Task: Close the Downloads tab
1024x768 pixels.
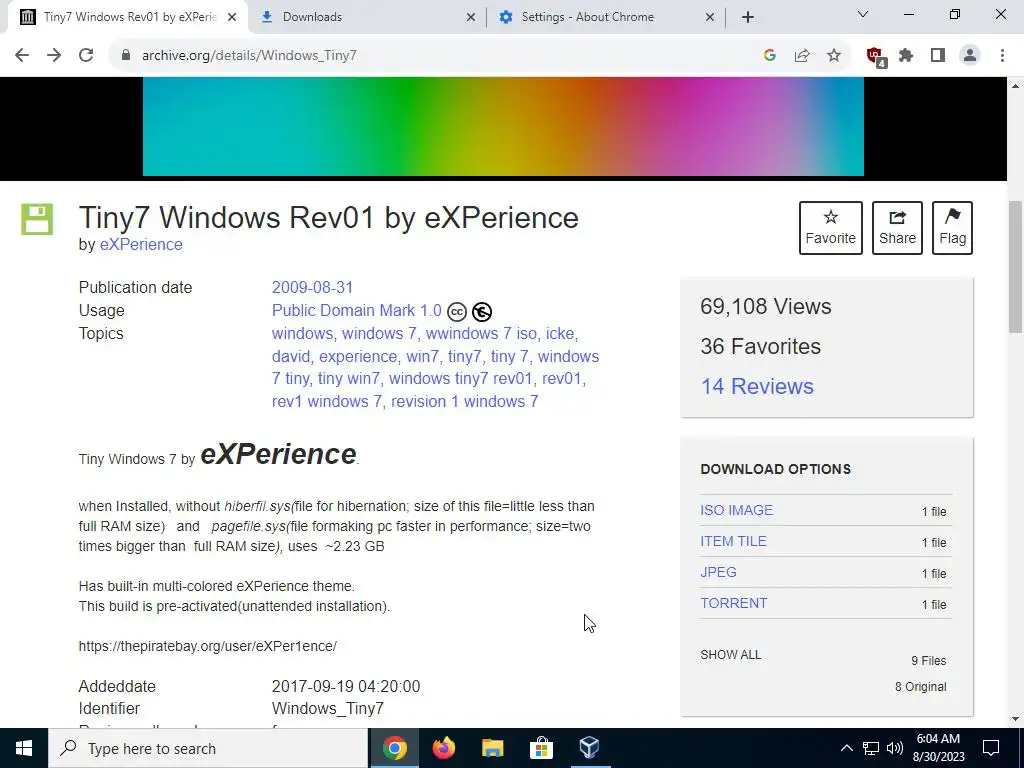Action: pos(471,18)
